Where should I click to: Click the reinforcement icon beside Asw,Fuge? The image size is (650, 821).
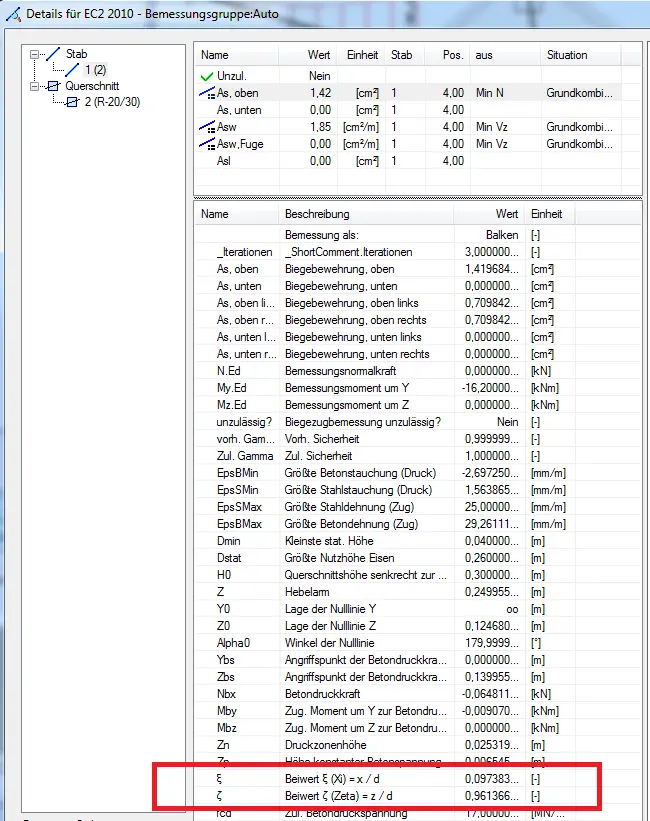207,144
